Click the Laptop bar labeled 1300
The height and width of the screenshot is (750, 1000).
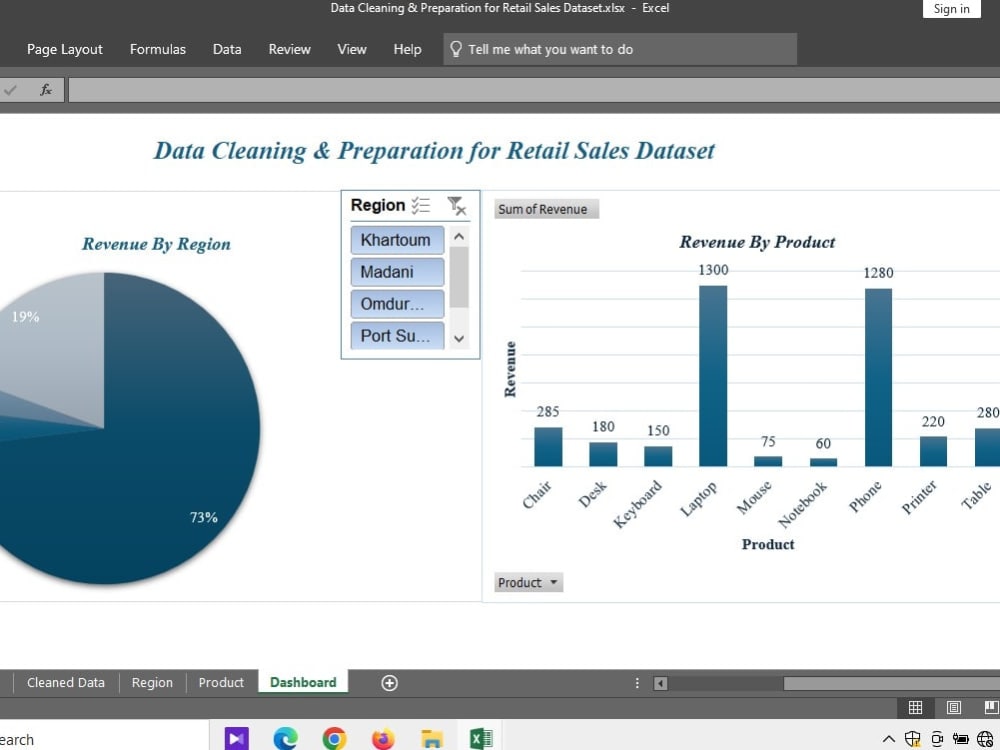[713, 376]
